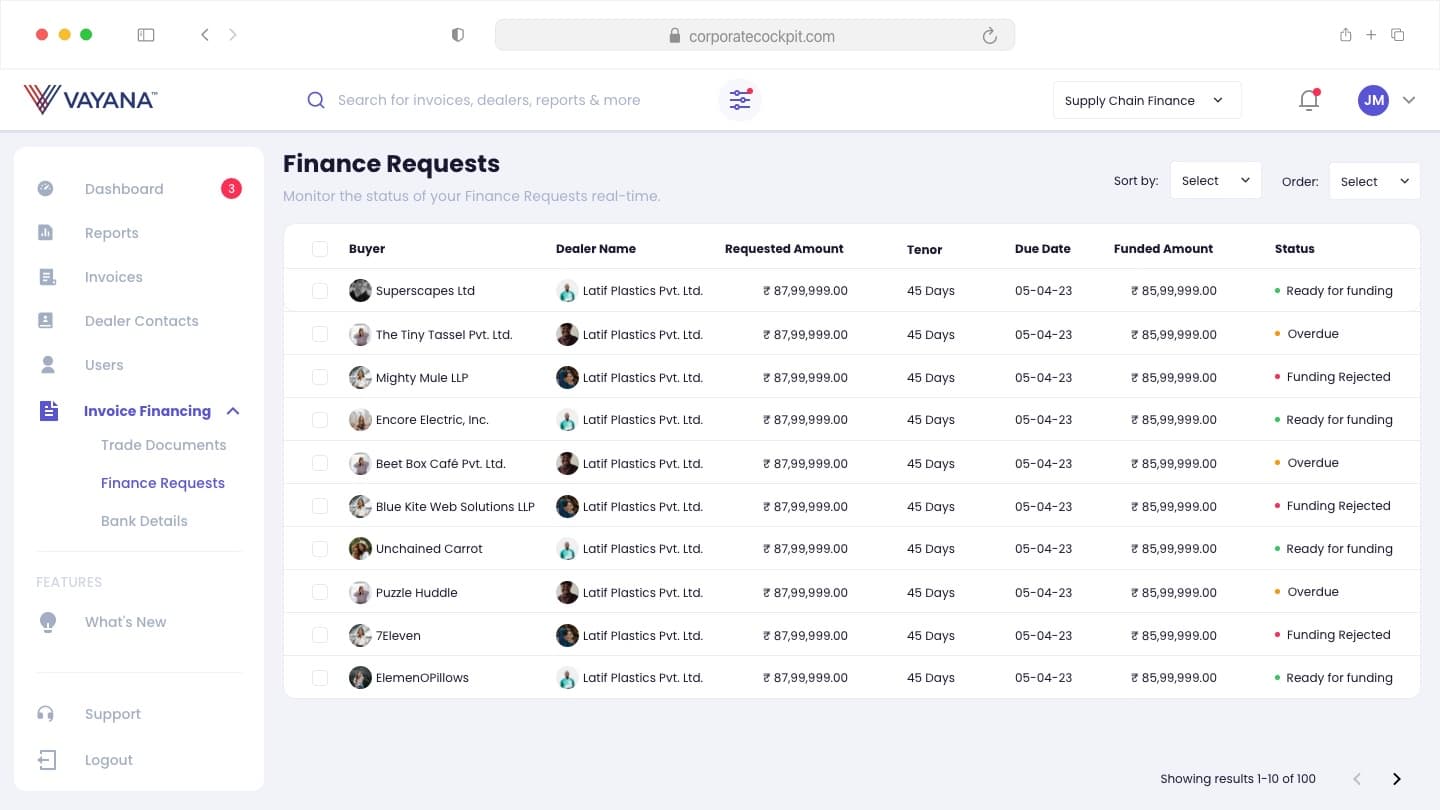
Task: Click the Invoices document icon
Action: (47, 277)
